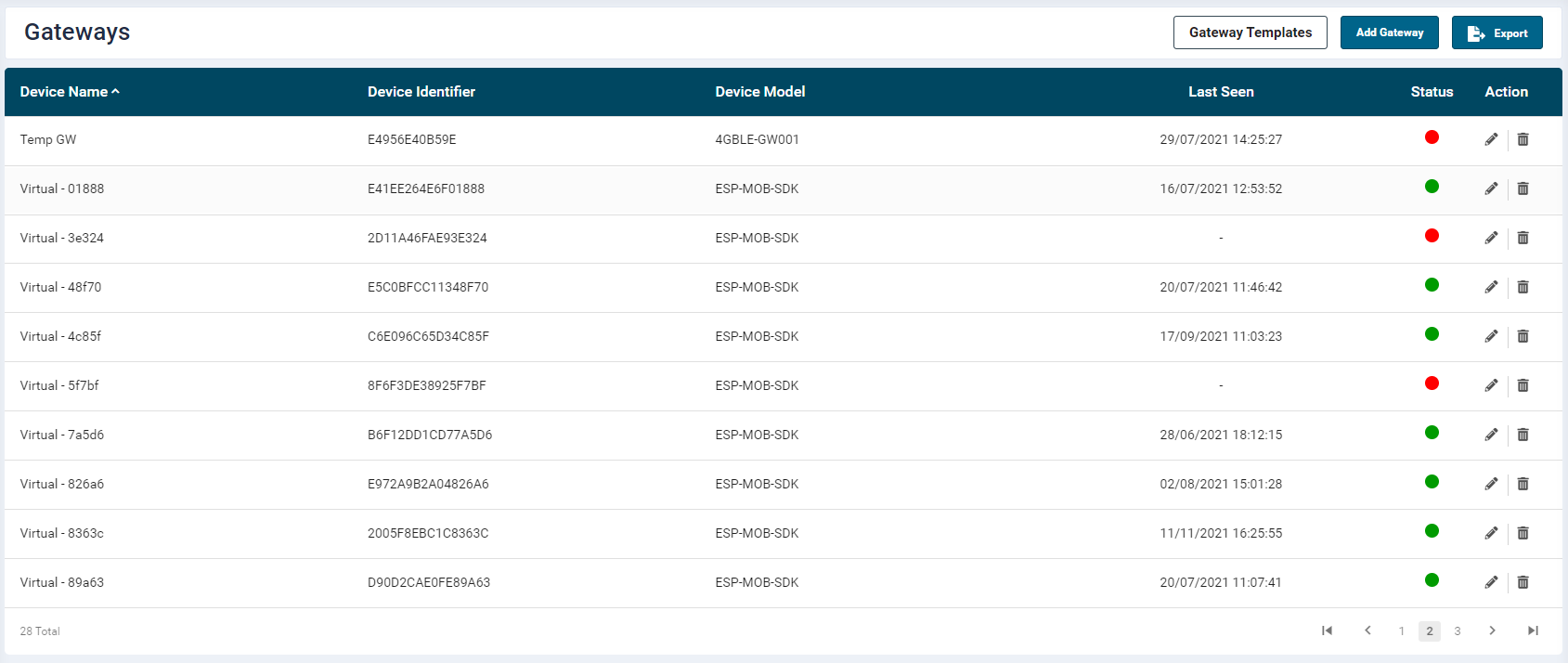1568x663 pixels.
Task: Delete the Temp GW gateway
Action: (1523, 139)
